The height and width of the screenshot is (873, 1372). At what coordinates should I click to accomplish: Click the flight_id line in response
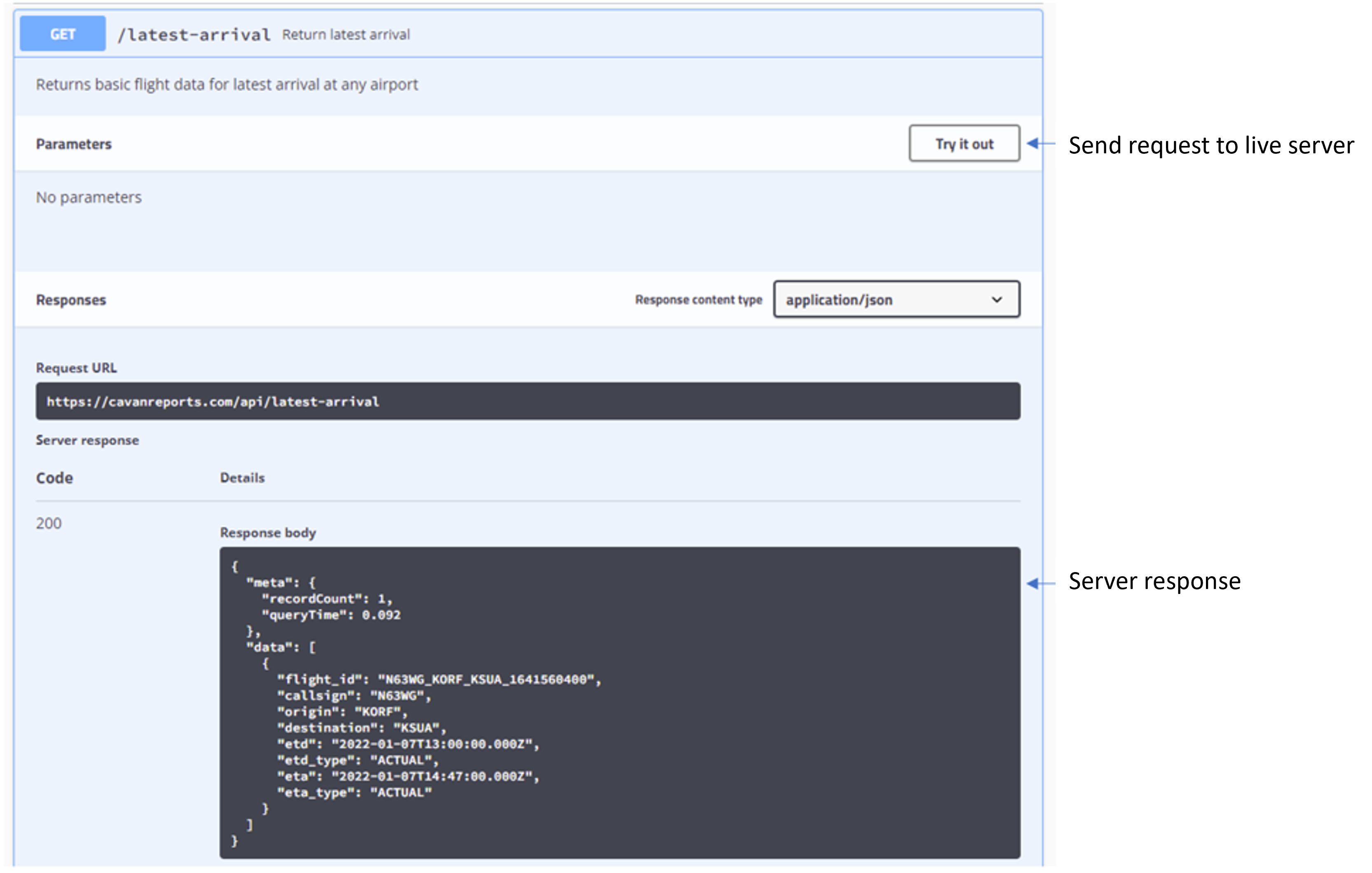point(439,679)
